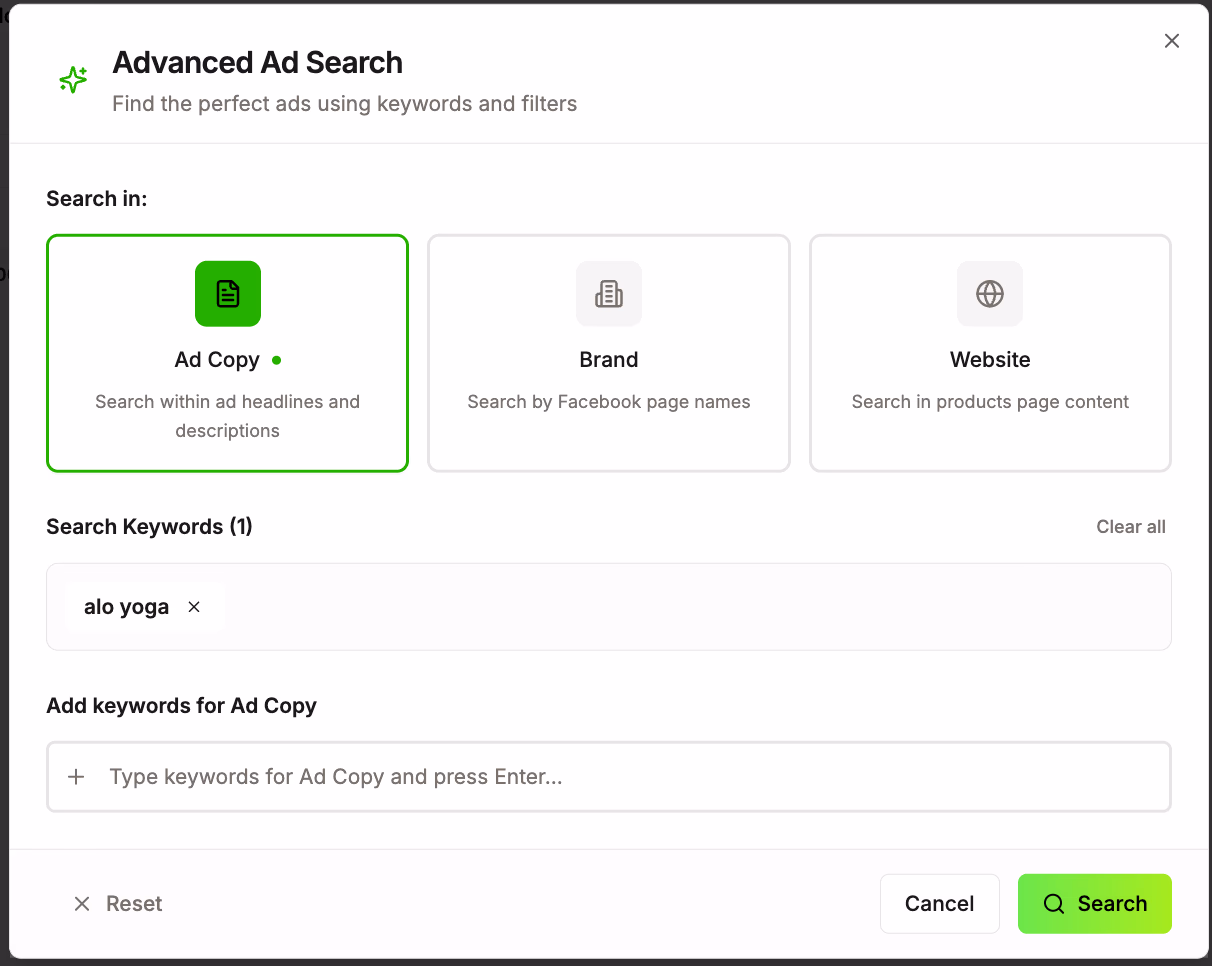This screenshot has width=1212, height=966.
Task: Select the Ad Copy search option card
Action: [227, 353]
